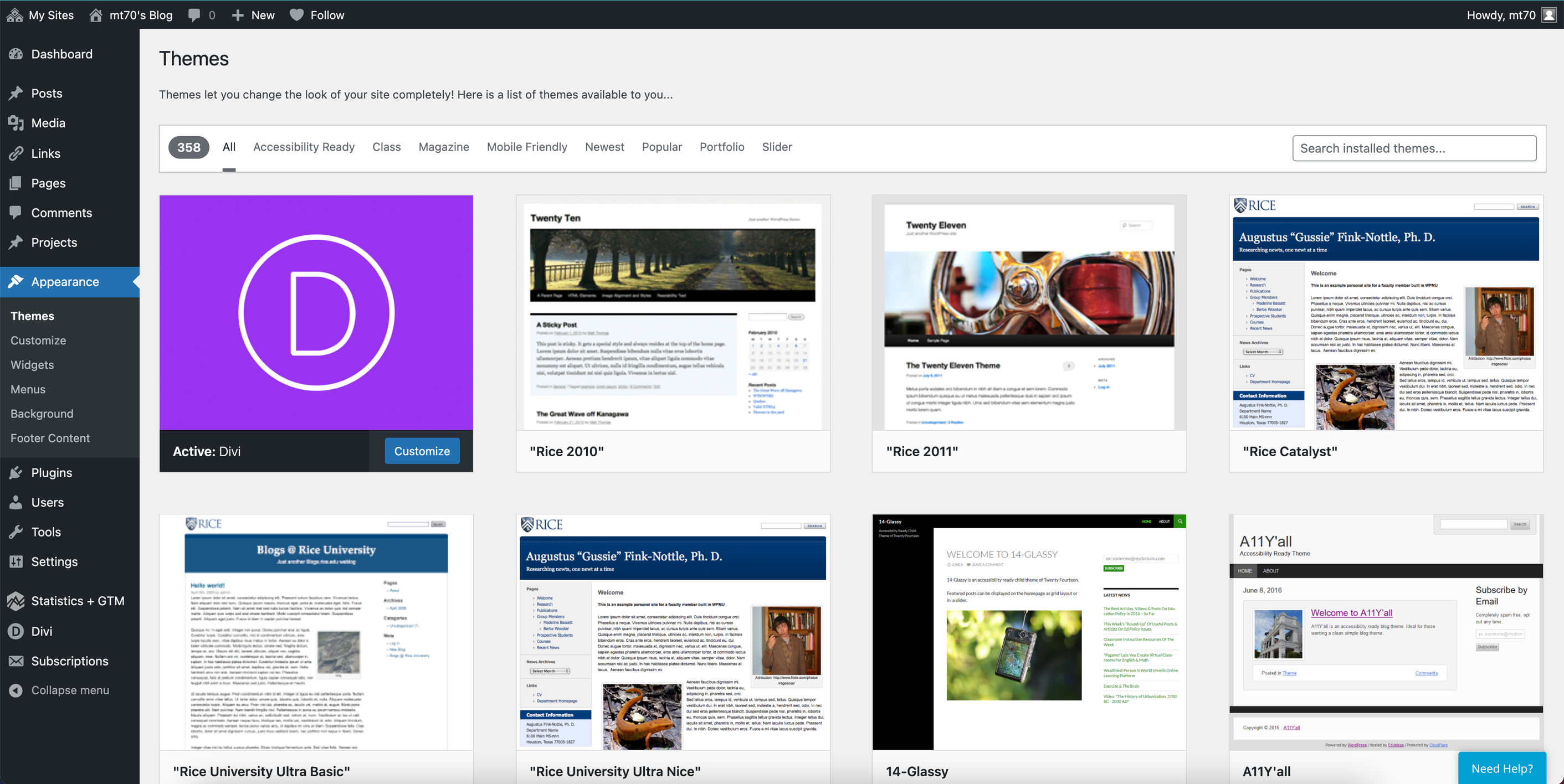Image resolution: width=1564 pixels, height=784 pixels.
Task: Select the "Rice University Ultra Nice" theme thumbnail
Action: tap(673, 632)
